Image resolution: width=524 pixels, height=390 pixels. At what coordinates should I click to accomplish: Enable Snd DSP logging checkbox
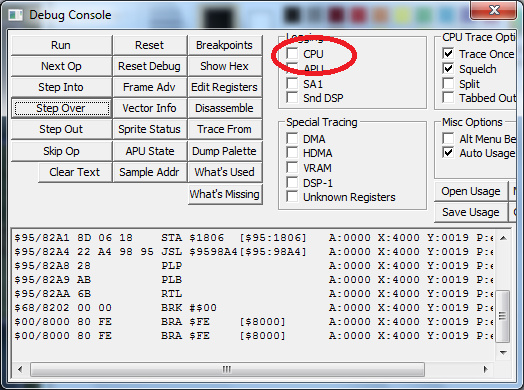tap(292, 98)
